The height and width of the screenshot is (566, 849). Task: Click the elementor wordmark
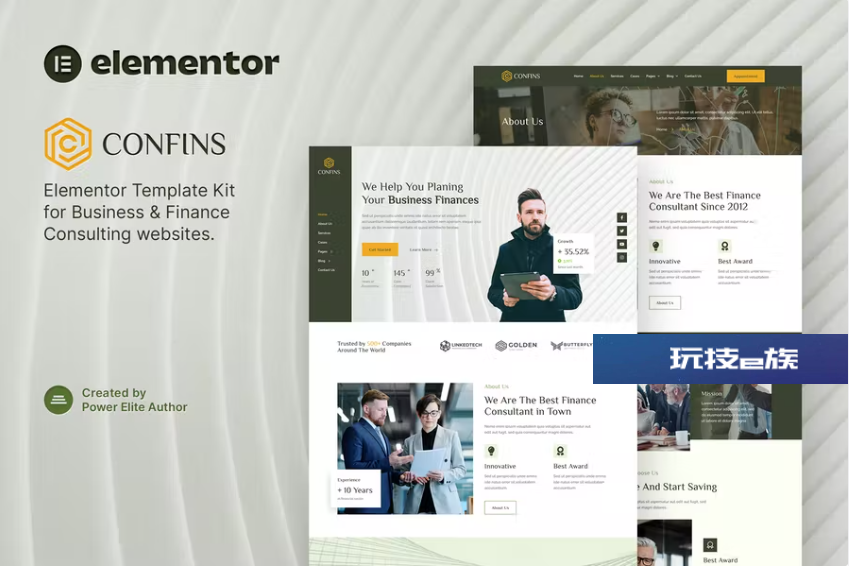click(185, 63)
